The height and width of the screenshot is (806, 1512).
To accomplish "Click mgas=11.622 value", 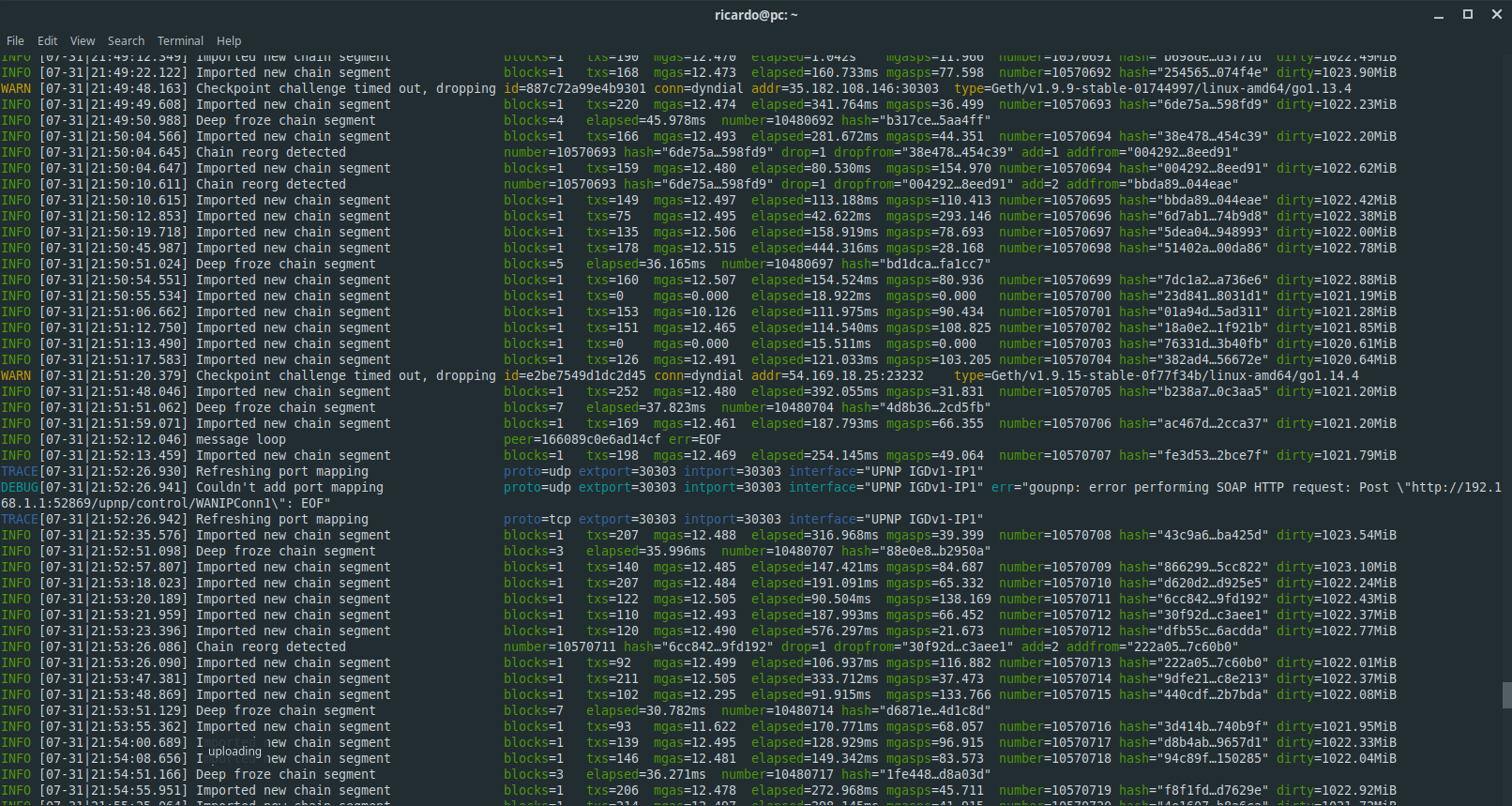I will (x=695, y=726).
